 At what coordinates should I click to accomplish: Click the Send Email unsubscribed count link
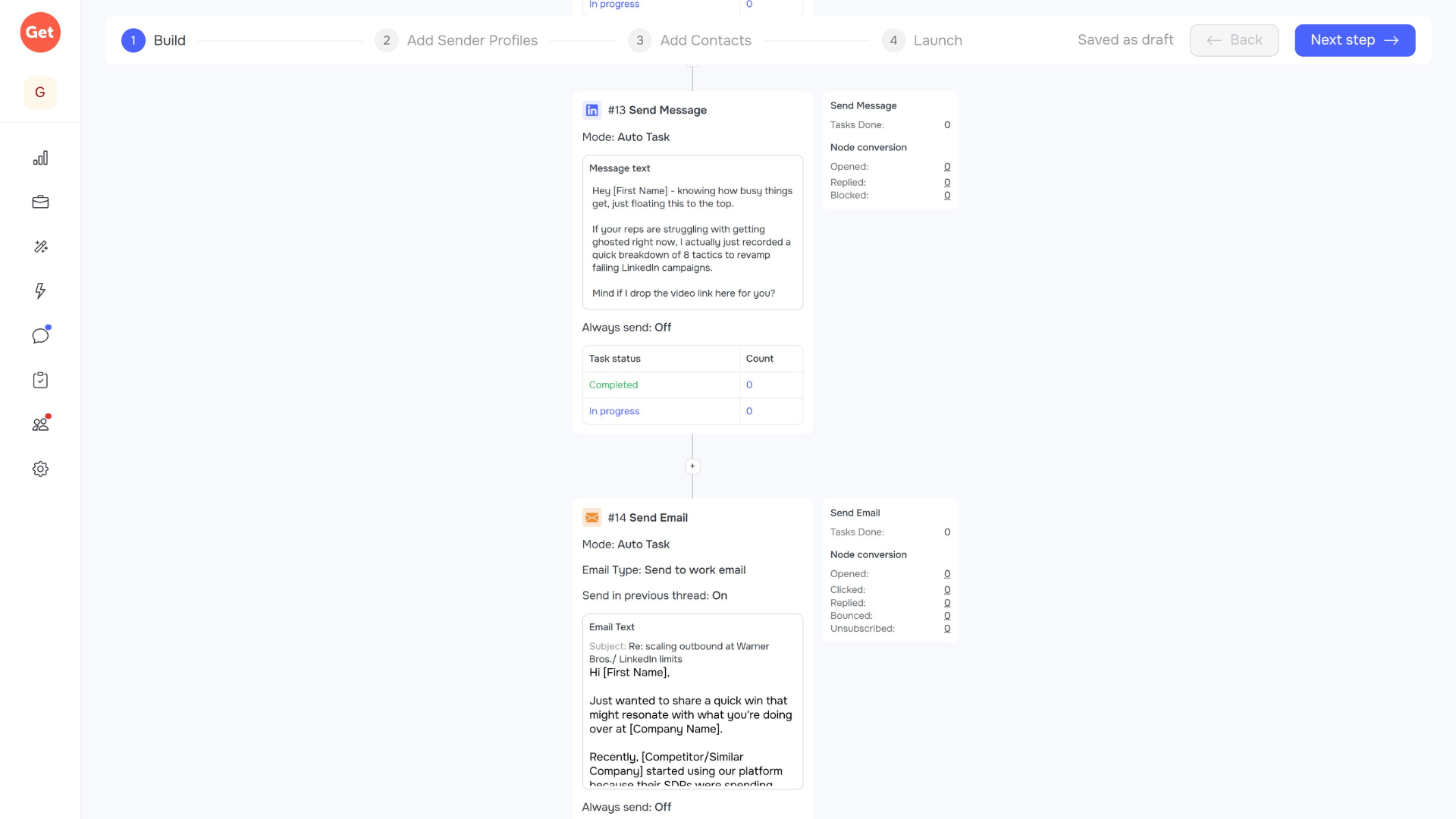[947, 629]
